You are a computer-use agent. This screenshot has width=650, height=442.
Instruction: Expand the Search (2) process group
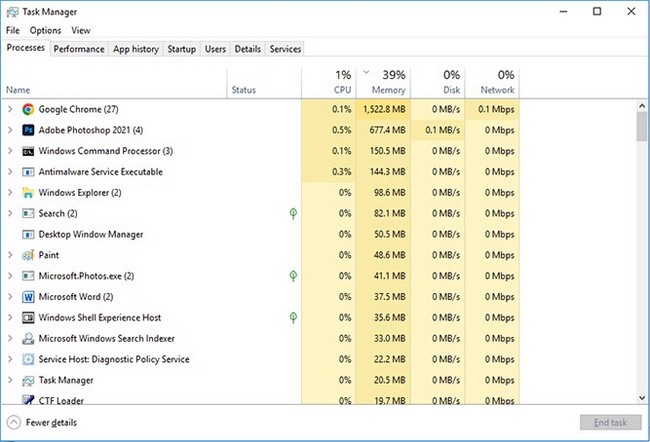click(10, 214)
